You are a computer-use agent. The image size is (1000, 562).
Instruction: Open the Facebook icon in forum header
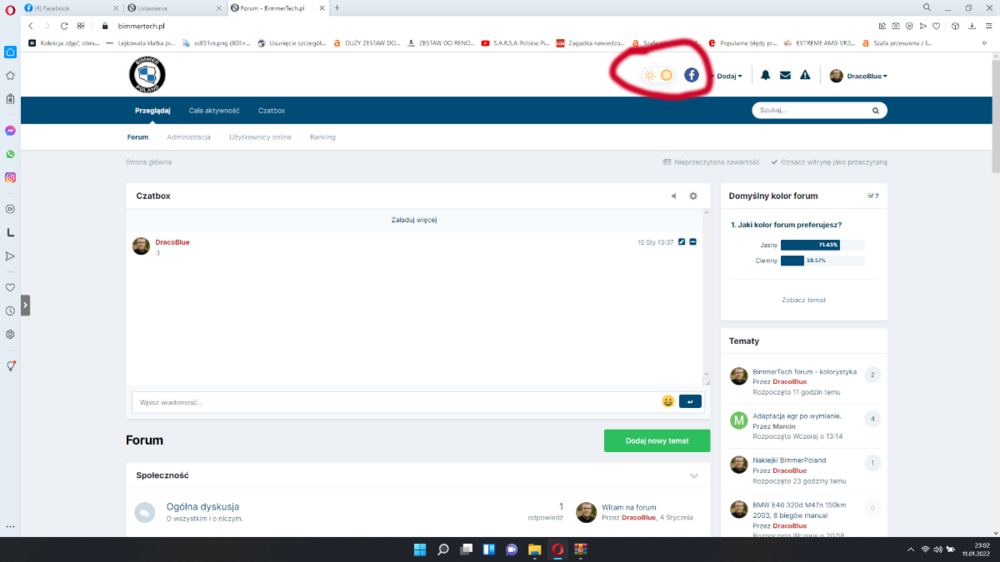click(691, 75)
